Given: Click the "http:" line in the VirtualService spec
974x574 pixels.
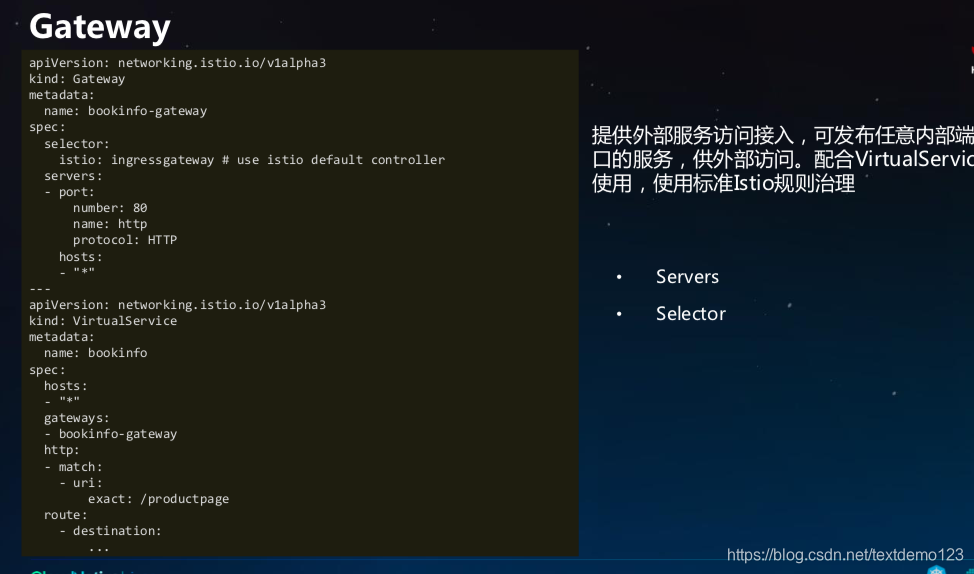Looking at the screenshot, I should click(61, 450).
